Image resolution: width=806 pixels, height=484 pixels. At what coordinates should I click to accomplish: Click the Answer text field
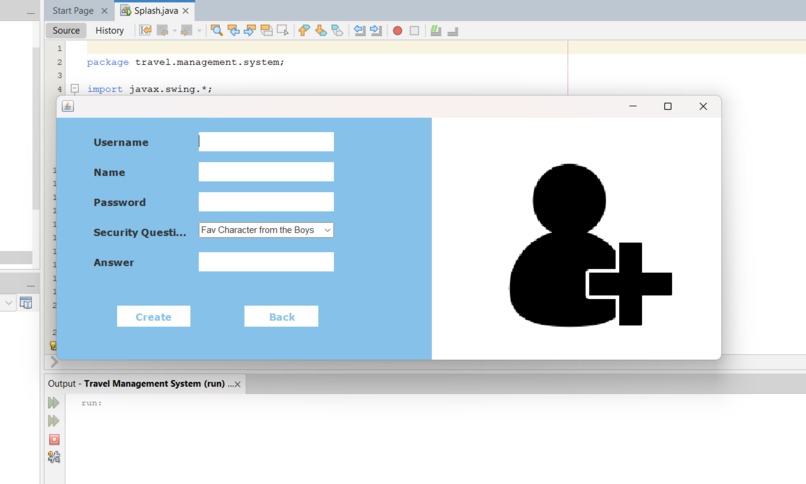coord(266,262)
